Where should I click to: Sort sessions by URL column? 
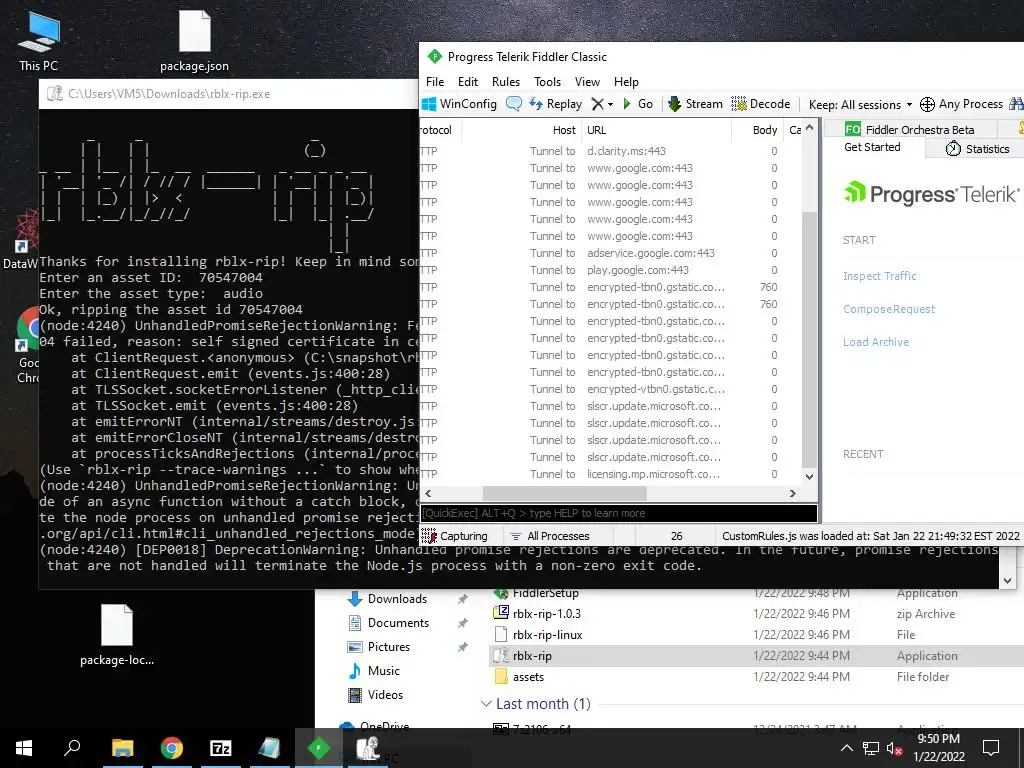click(656, 130)
